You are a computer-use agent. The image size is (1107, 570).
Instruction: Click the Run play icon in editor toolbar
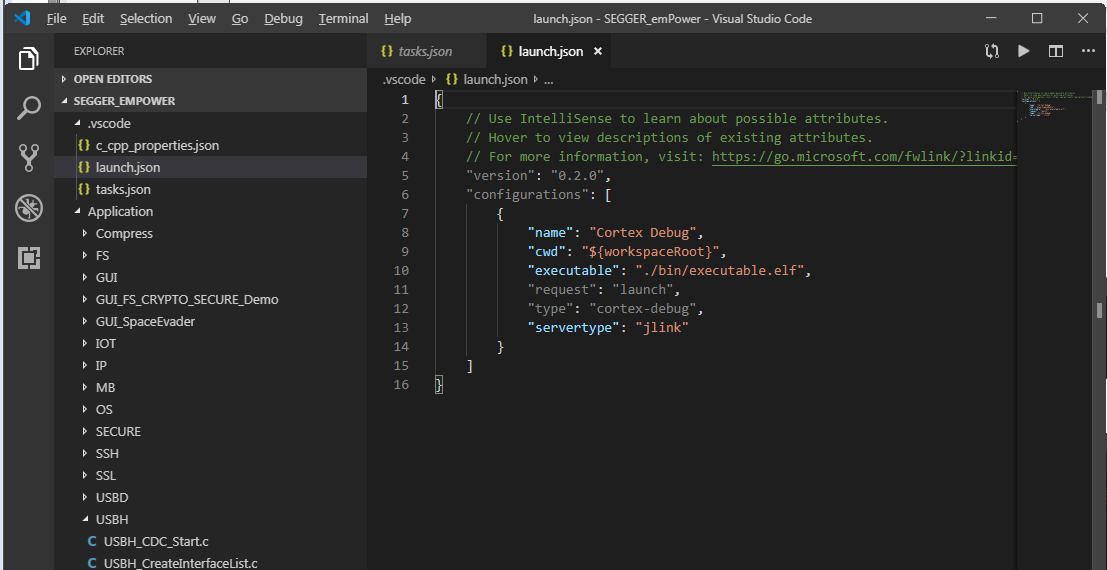tap(1023, 51)
